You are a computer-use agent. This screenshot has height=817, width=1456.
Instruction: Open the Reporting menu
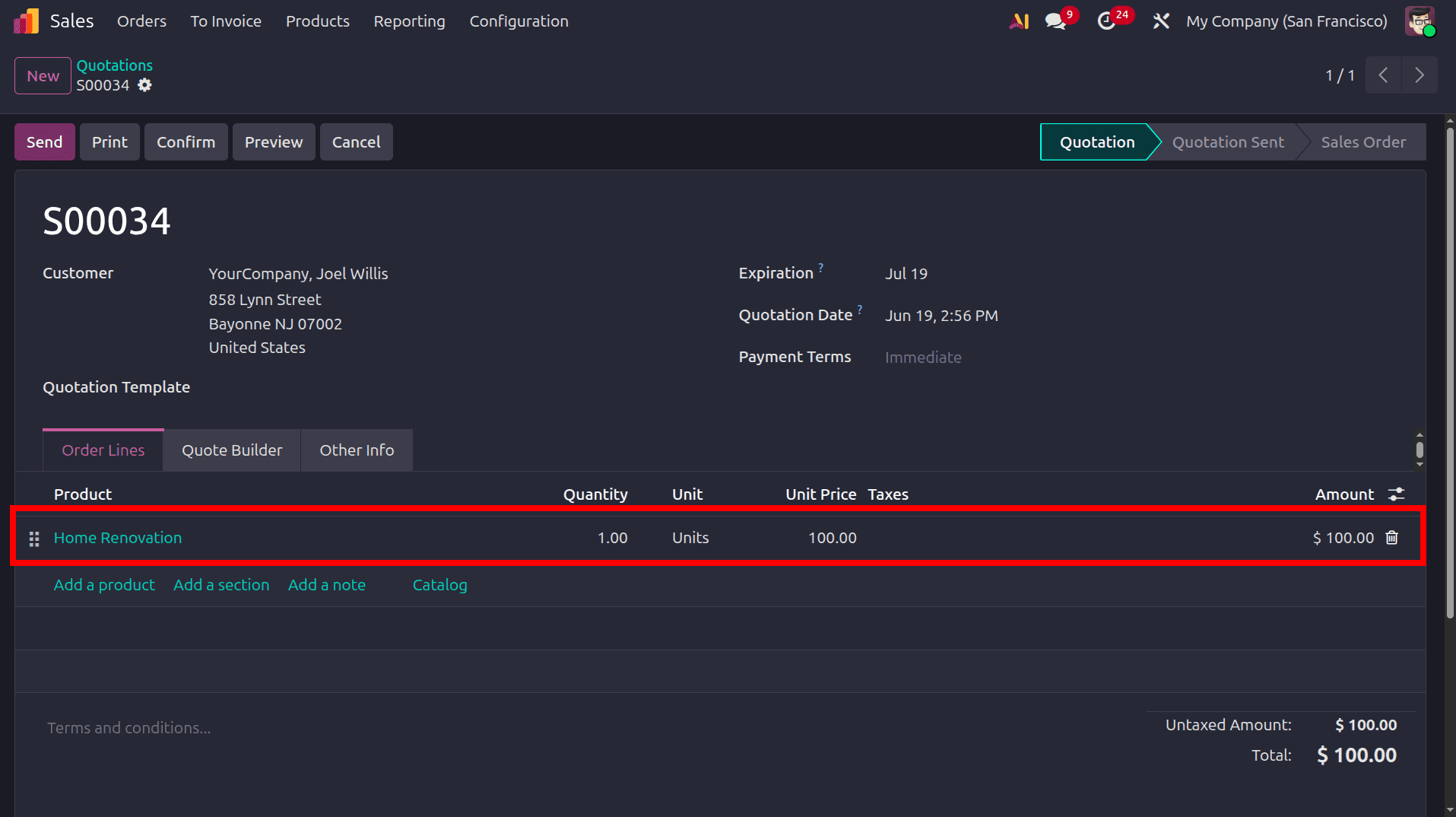pyautogui.click(x=409, y=21)
